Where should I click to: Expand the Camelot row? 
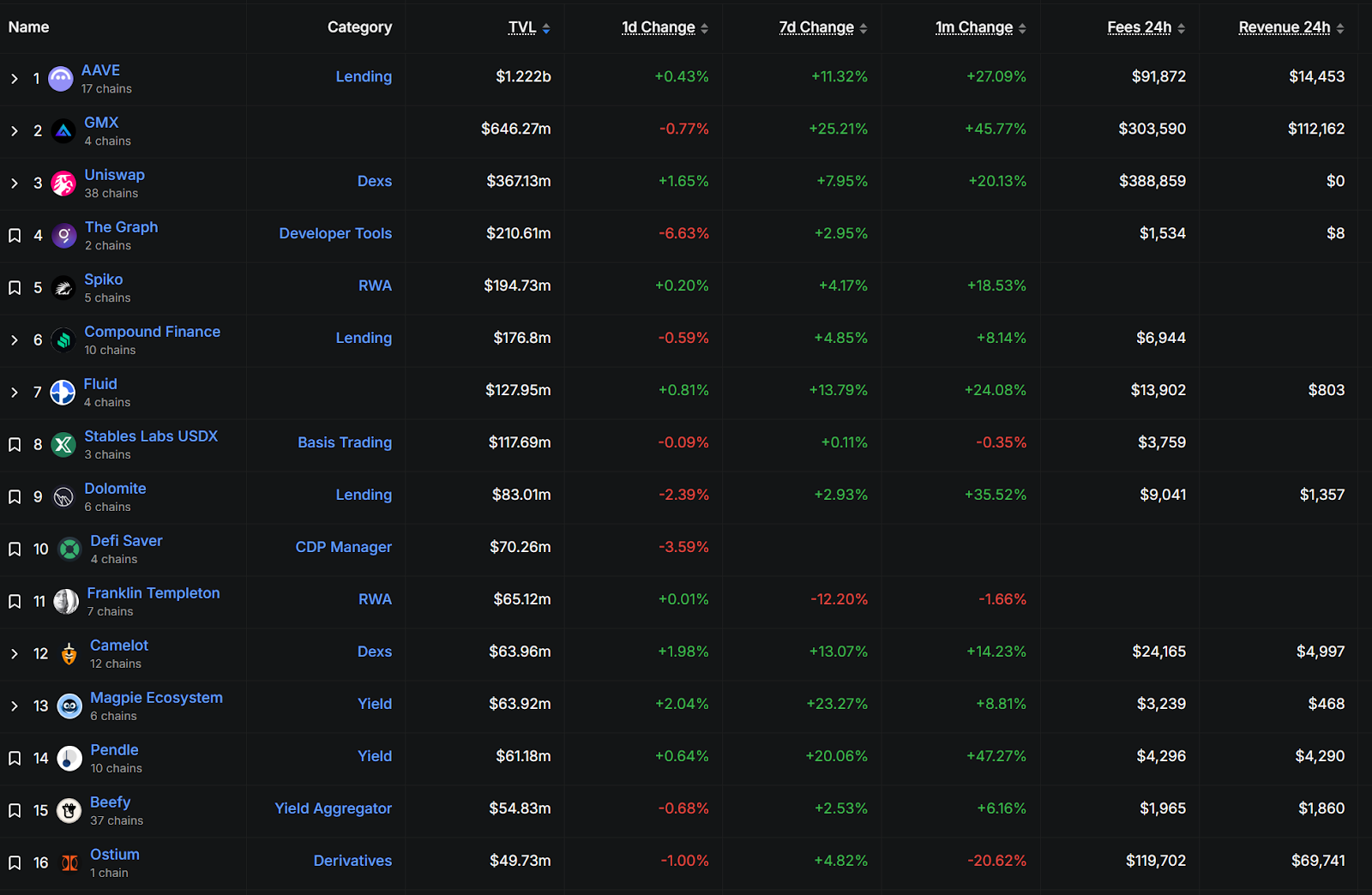(15, 654)
